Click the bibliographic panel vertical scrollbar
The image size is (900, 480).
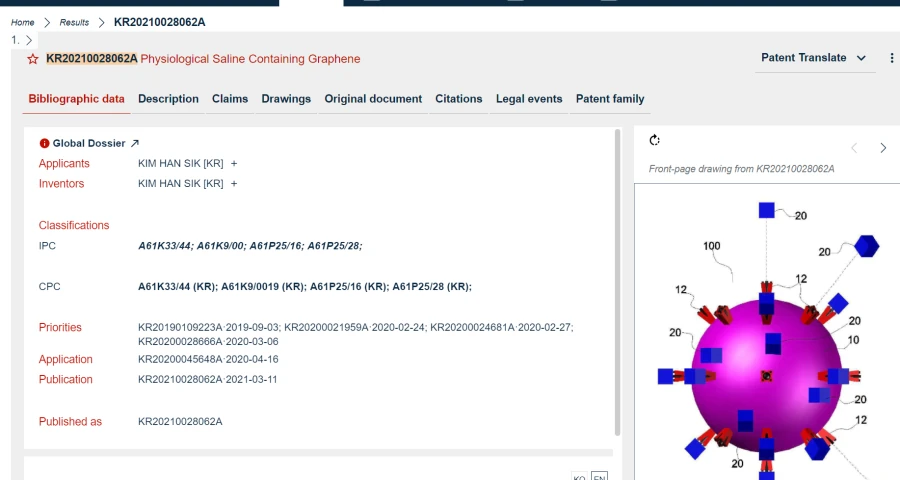[x=618, y=282]
